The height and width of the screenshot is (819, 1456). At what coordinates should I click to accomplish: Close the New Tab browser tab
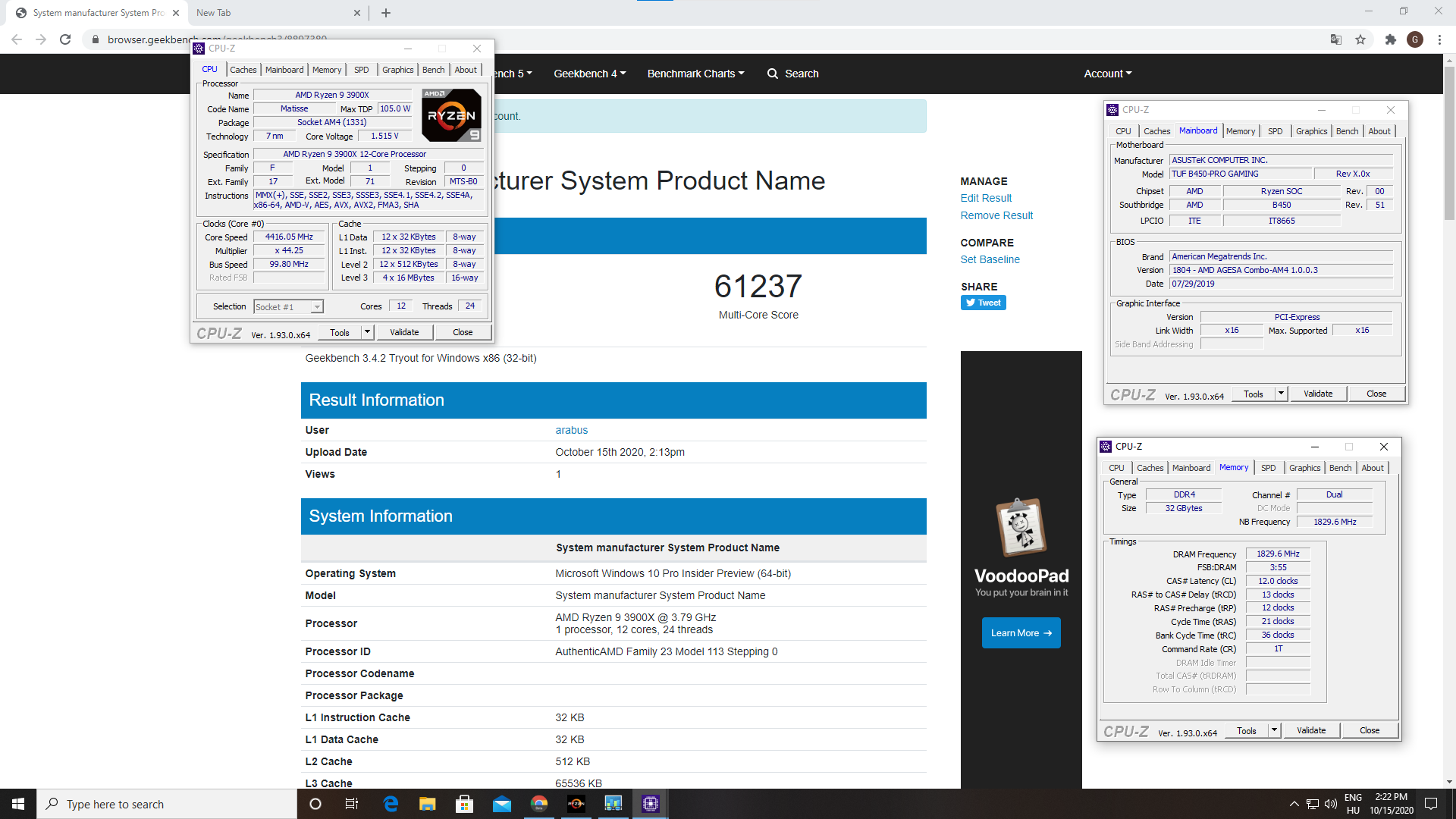[x=357, y=13]
